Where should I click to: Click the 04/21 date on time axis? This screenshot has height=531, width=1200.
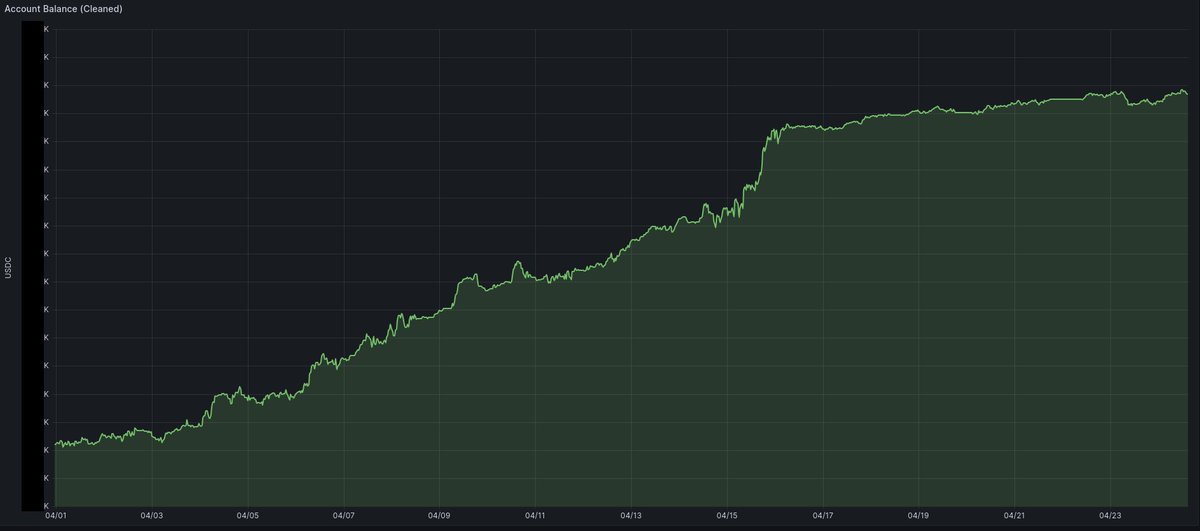[1015, 516]
